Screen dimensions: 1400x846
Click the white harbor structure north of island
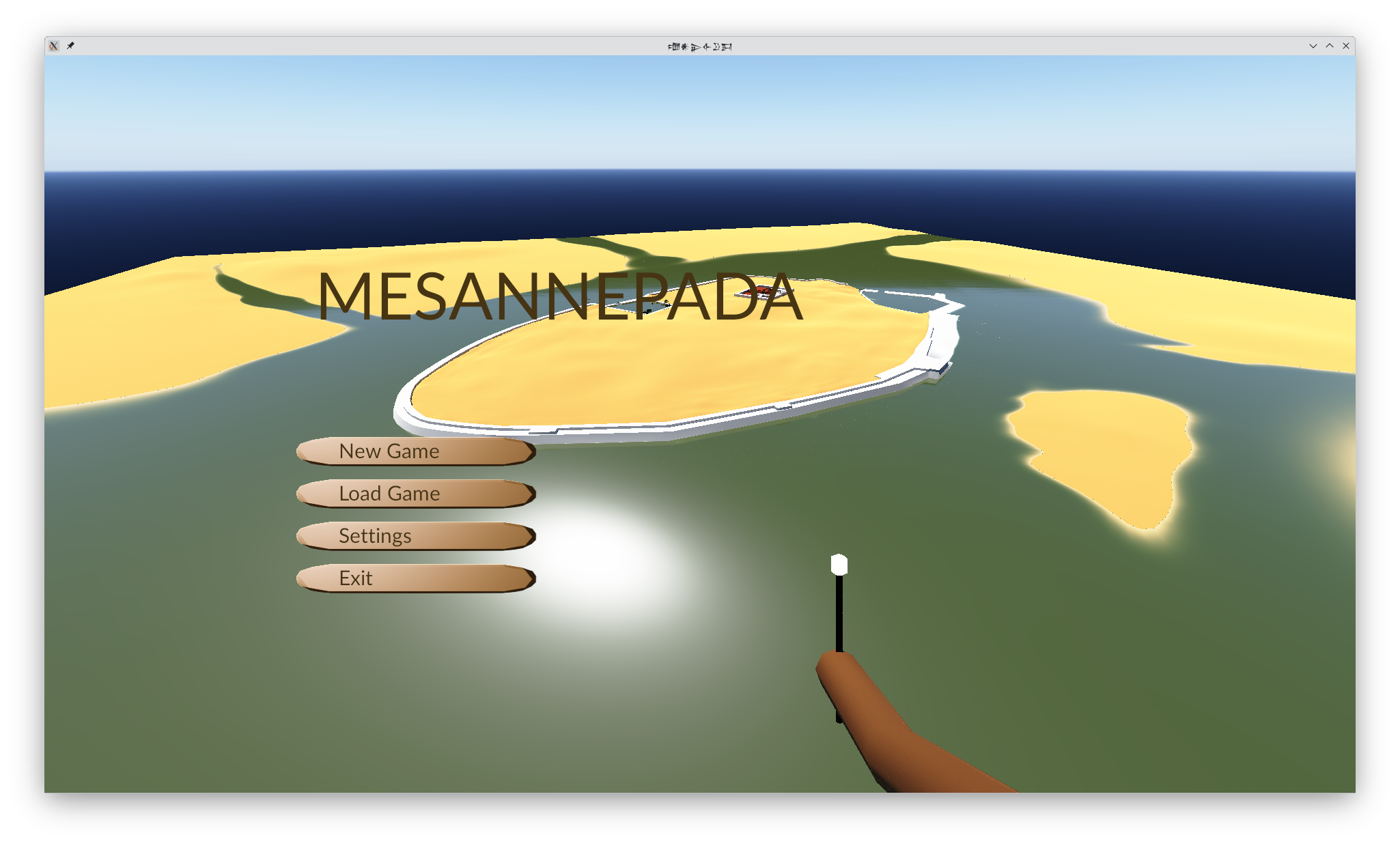(915, 296)
